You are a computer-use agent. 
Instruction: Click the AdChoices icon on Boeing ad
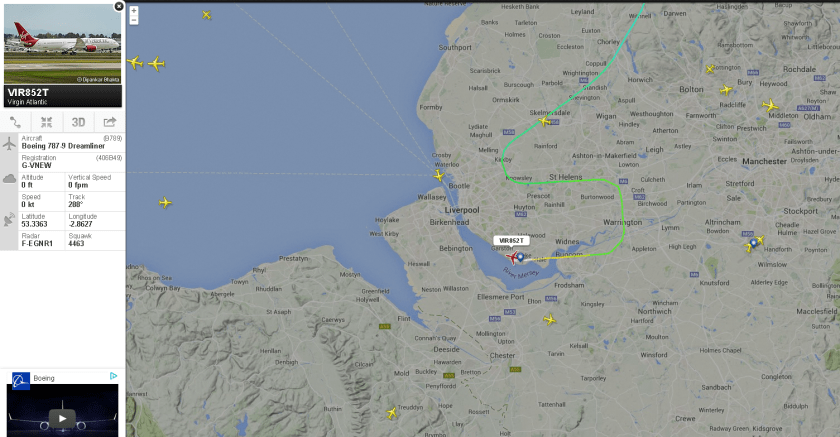point(114,376)
